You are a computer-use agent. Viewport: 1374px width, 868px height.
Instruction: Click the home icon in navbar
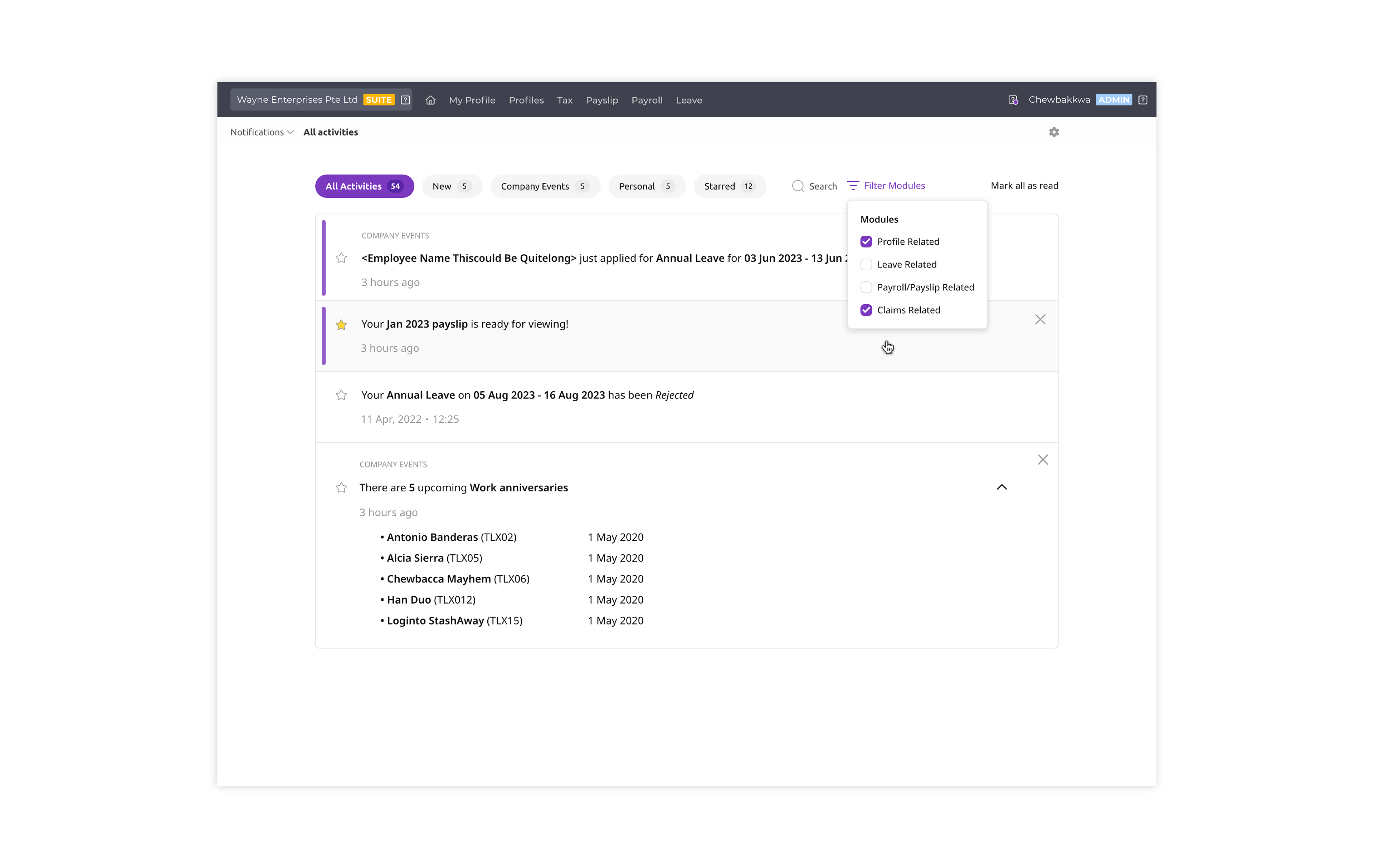430,100
